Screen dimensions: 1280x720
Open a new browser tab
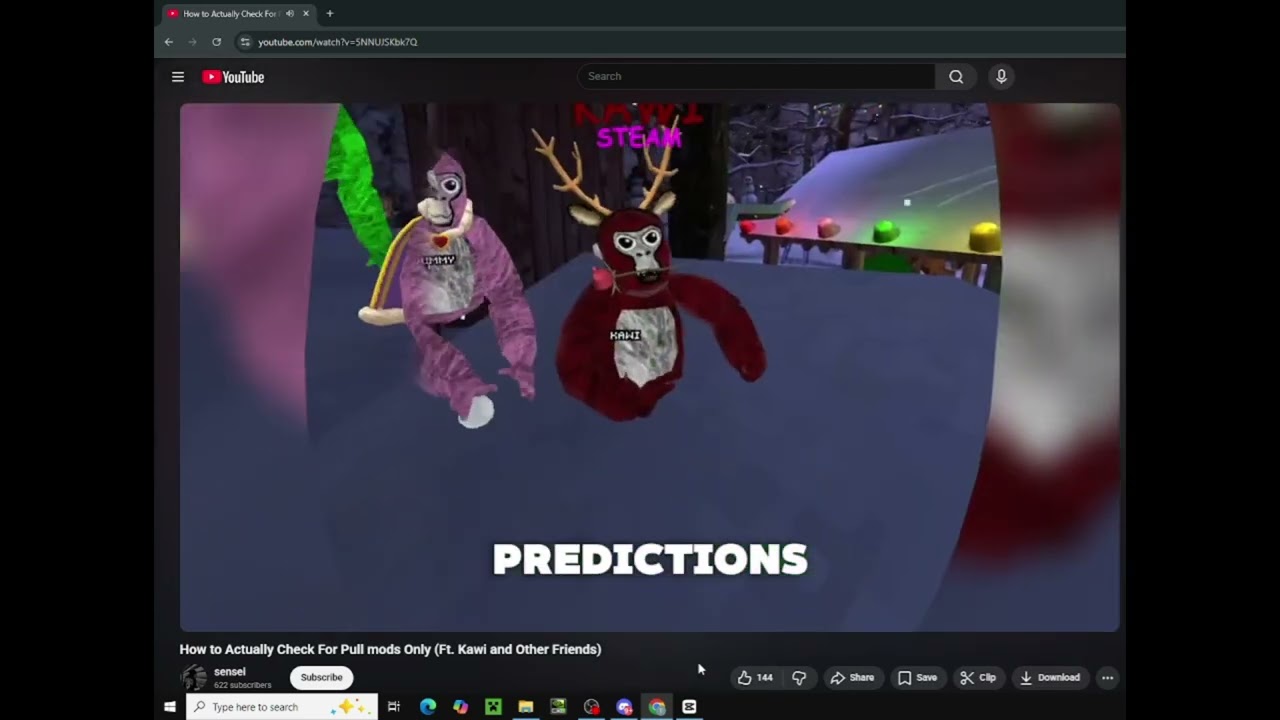tap(330, 14)
